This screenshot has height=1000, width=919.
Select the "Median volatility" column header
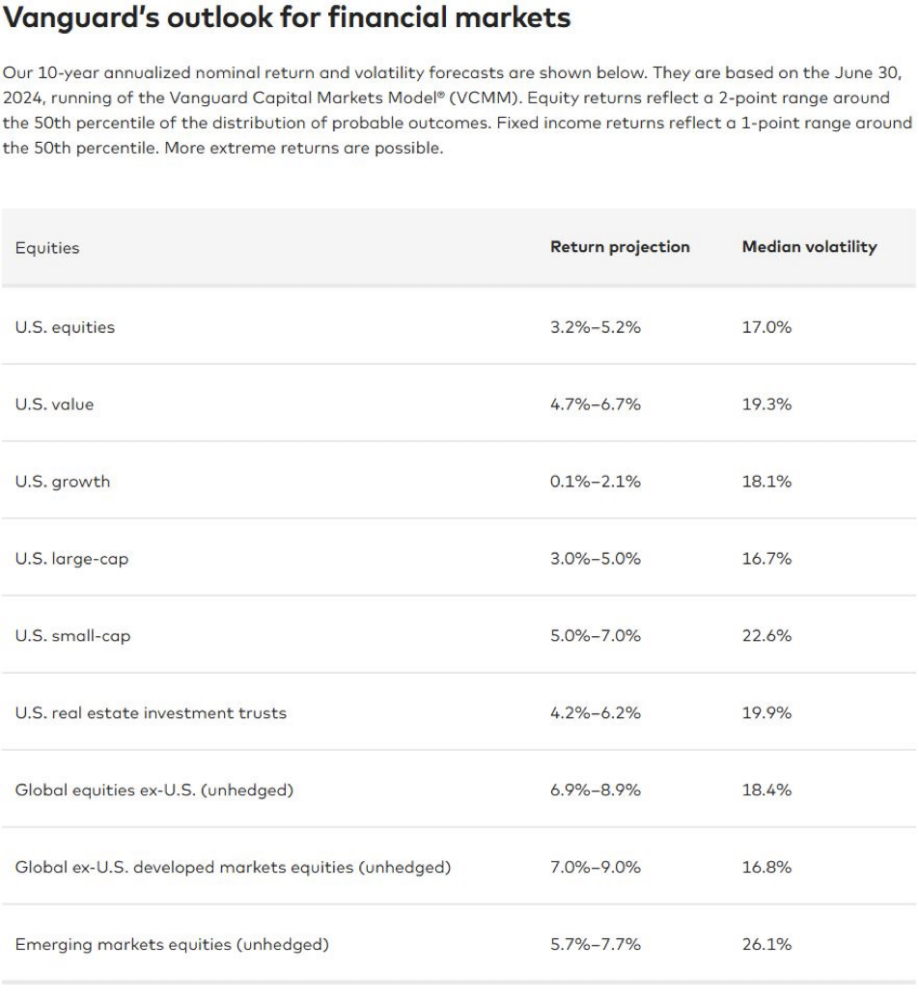(x=809, y=247)
